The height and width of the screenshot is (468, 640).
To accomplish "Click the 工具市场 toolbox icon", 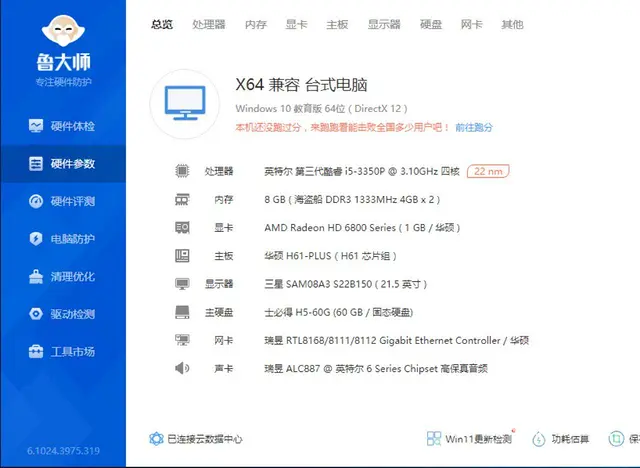I will click(x=36, y=351).
